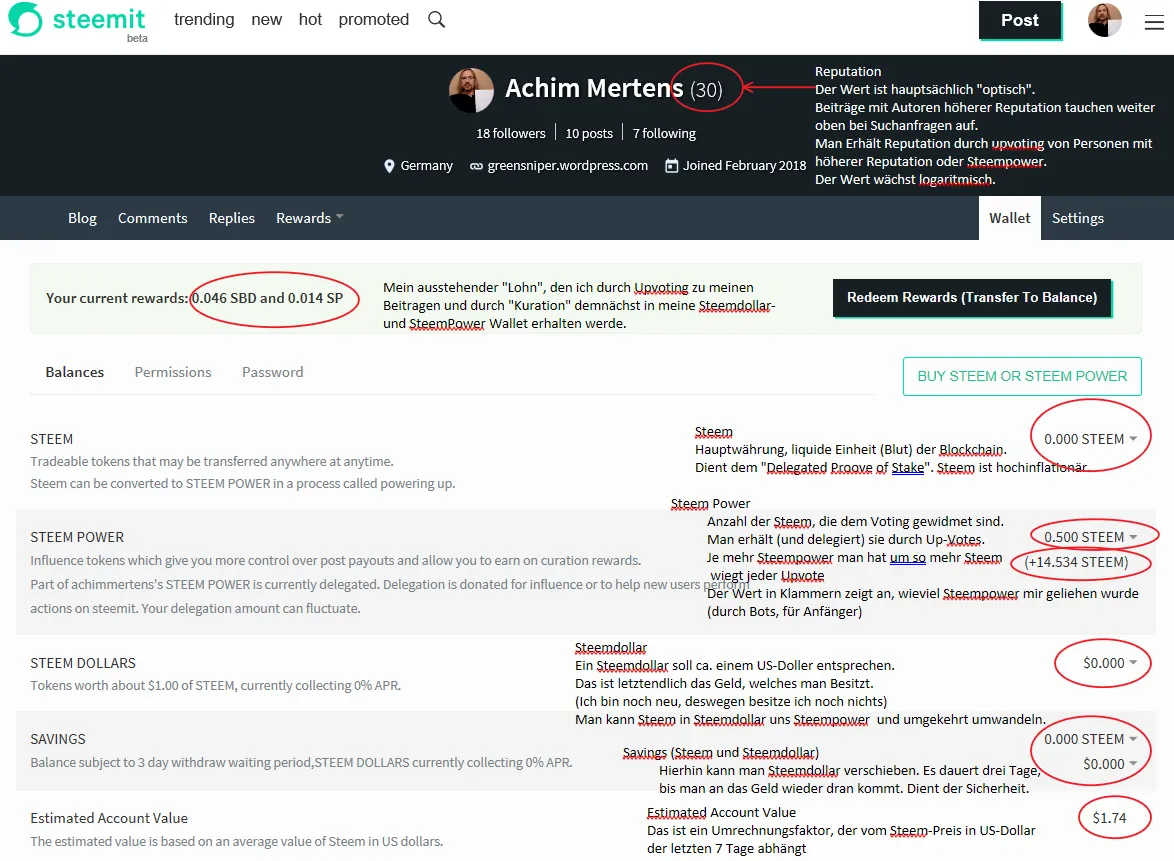
Task: Open the promoted posts feed
Action: pyautogui.click(x=374, y=19)
